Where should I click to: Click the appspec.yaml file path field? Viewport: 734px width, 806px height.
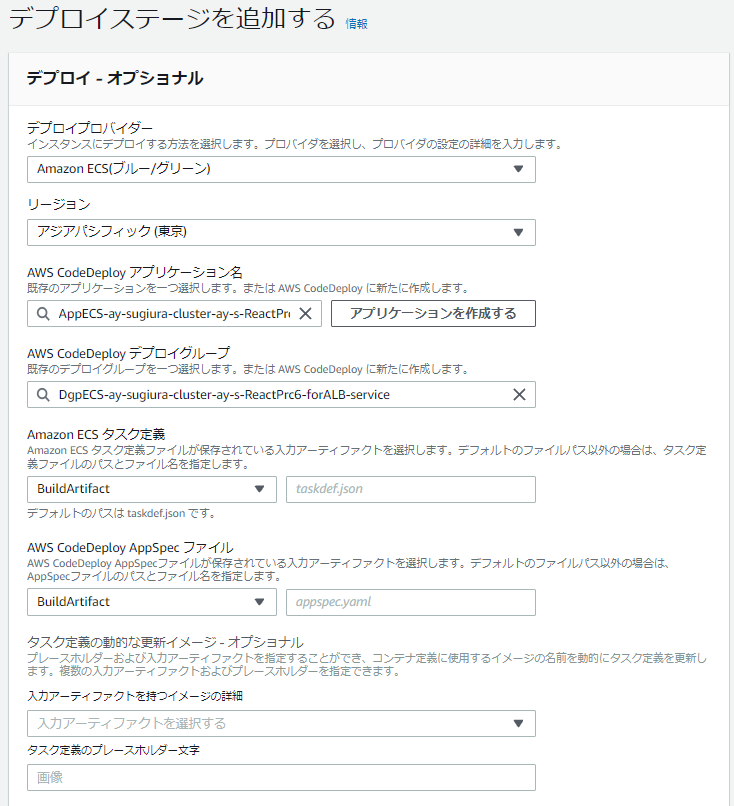(411, 602)
